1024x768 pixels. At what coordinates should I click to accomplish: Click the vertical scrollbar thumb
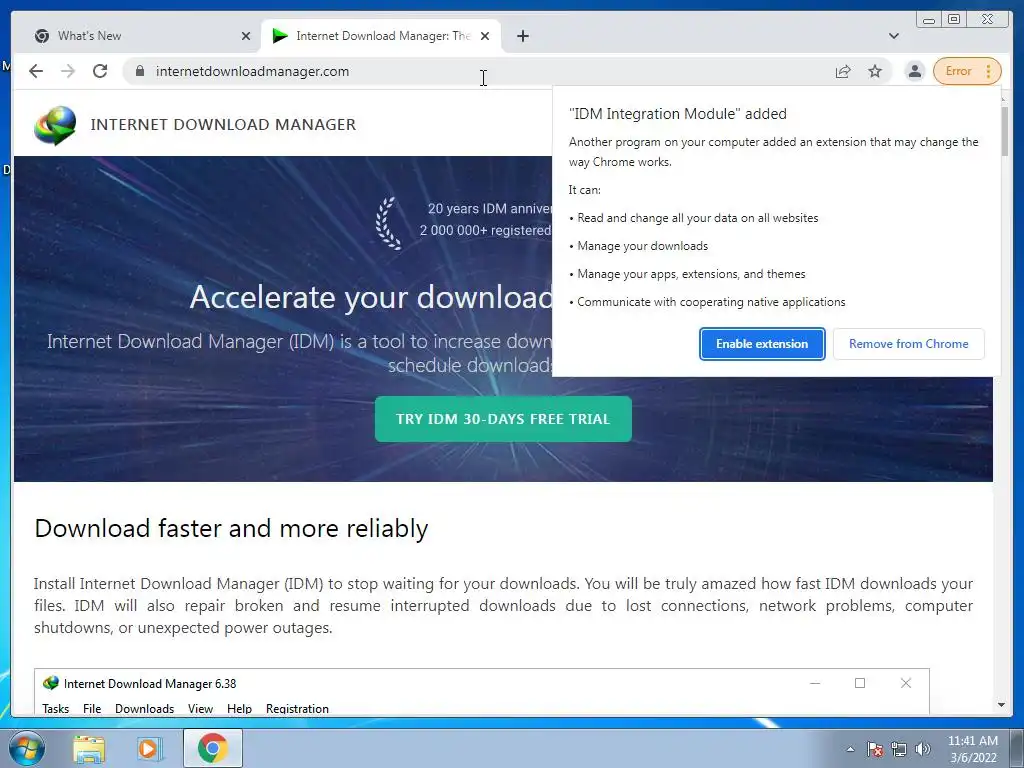point(1004,131)
